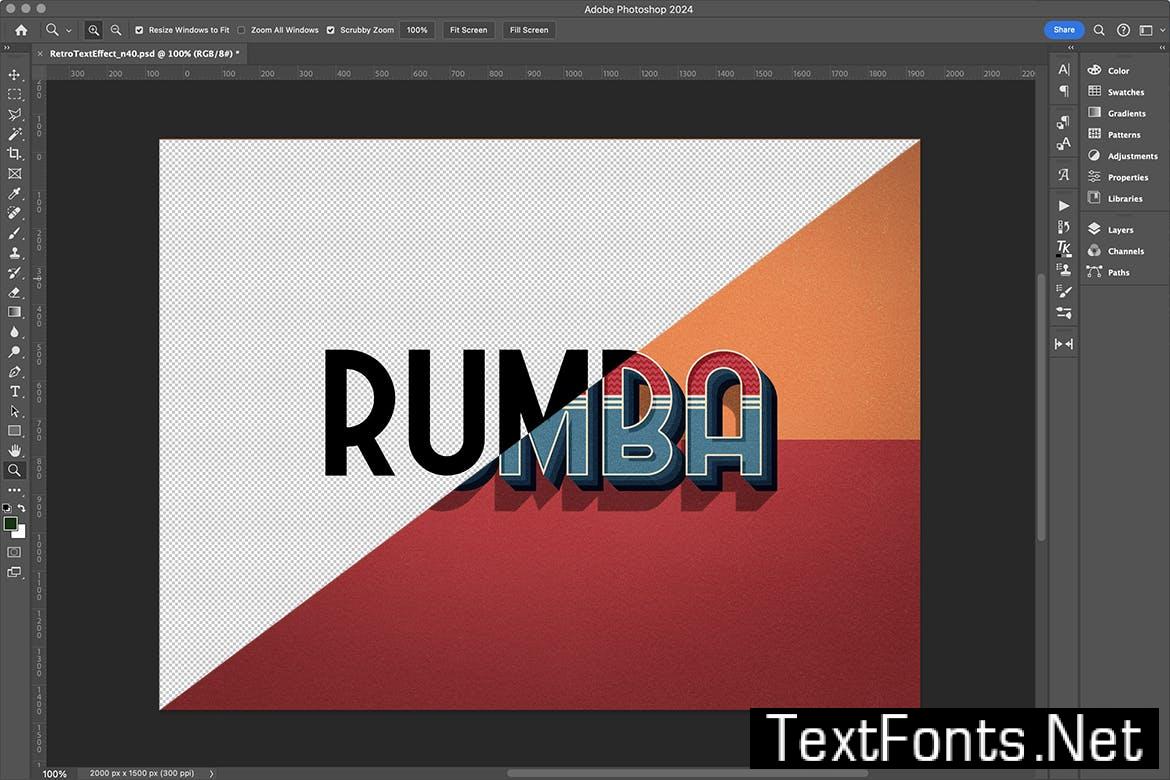Select the Brush tool
The image size is (1170, 780).
(x=14, y=233)
